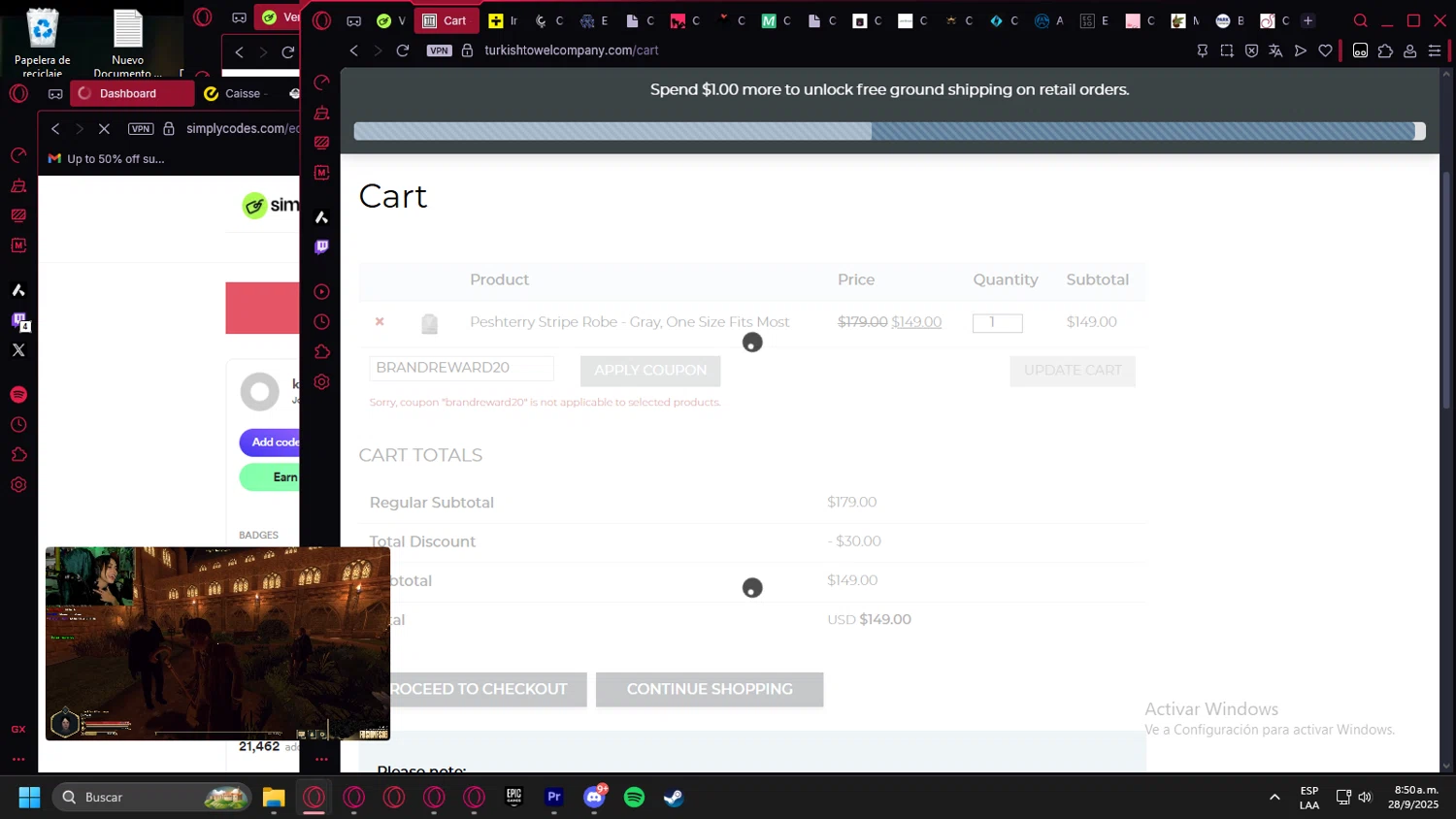Click Proceed to Checkout
Viewport: 1456px width, 819px height.
478,689
